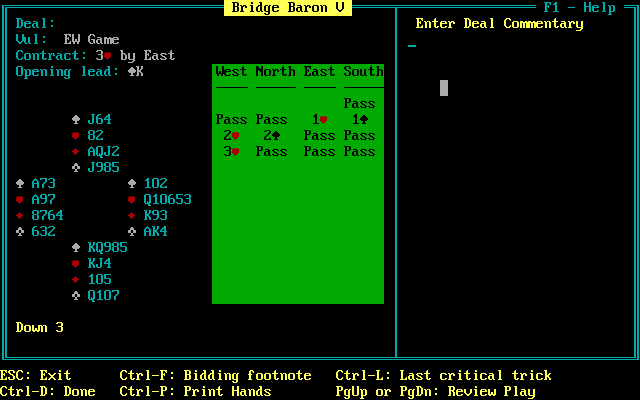The image size is (640, 400).
Task: Click the South column header
Action: click(x=363, y=71)
